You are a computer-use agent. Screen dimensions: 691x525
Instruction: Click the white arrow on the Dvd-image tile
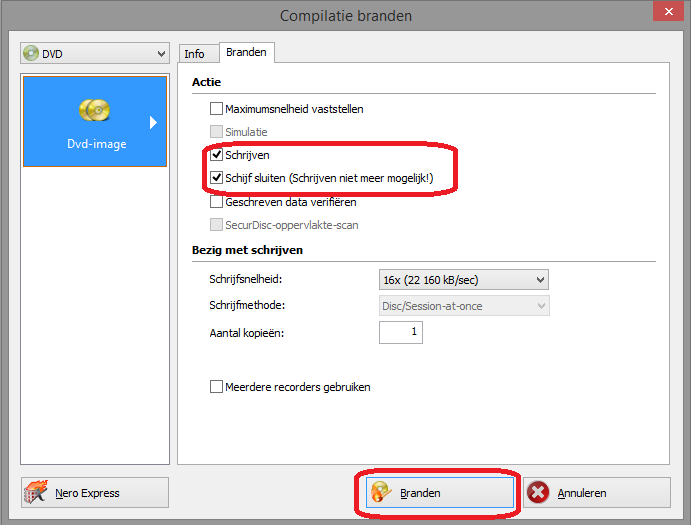click(x=153, y=122)
